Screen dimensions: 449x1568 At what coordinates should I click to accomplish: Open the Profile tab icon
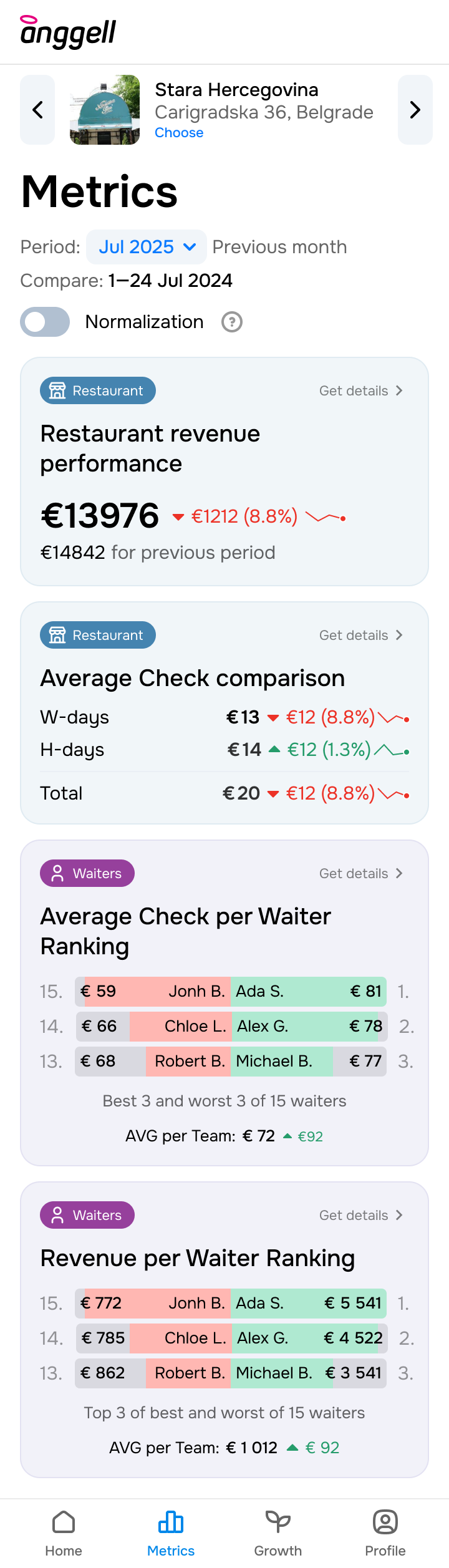click(385, 1522)
